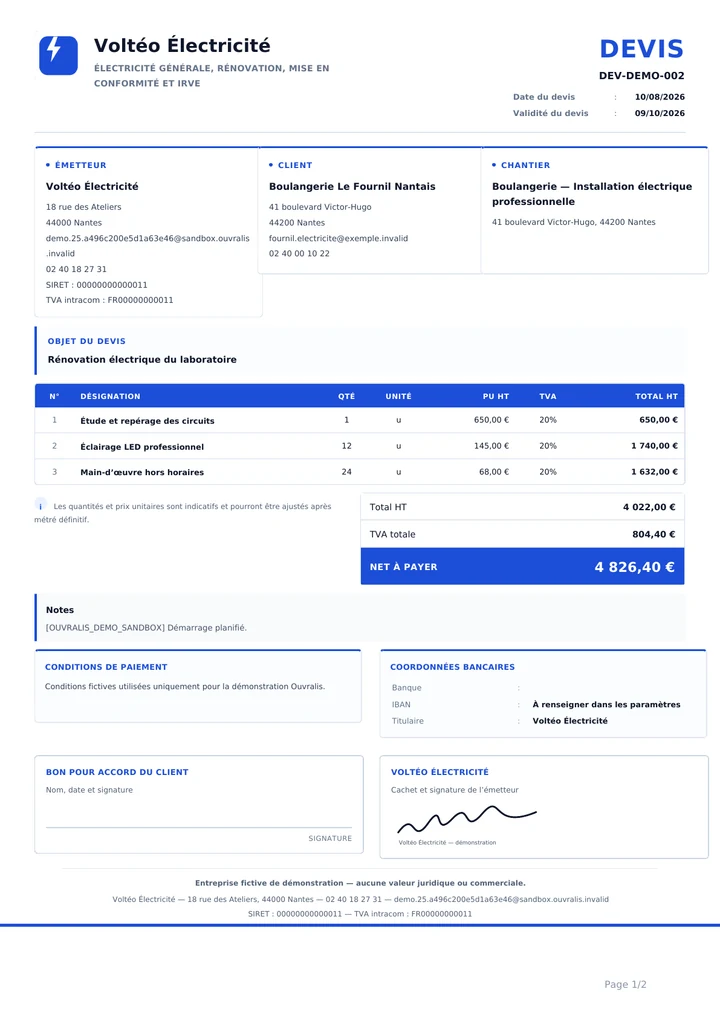Click the CONDITIONS DE PAIEMENT heading
Image resolution: width=720 pixels, height=1018 pixels.
[106, 667]
